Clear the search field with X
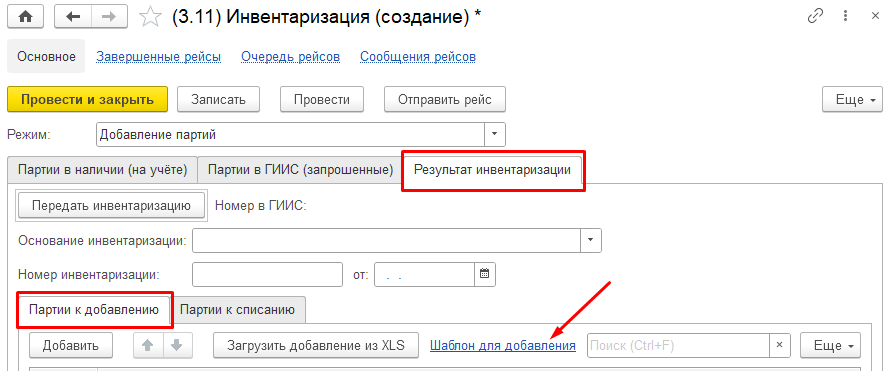This screenshot has width=889, height=371. pos(779,345)
